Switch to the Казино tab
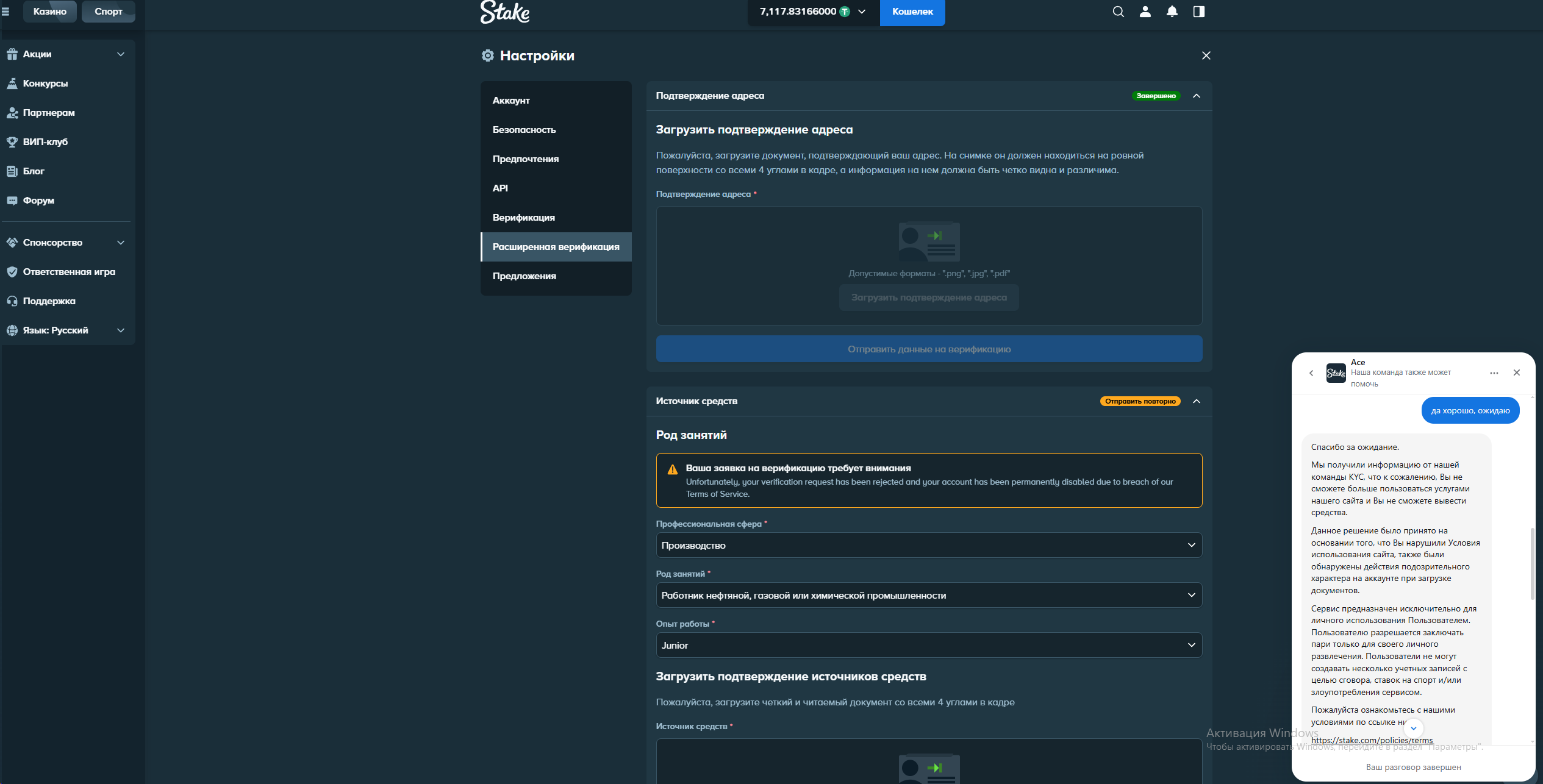The height and width of the screenshot is (784, 1543). coord(50,11)
